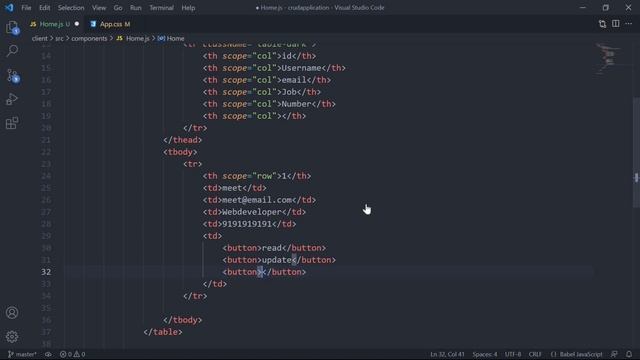Open the Help menu
Image resolution: width=640 pixels, height=360 pixels.
point(188,8)
